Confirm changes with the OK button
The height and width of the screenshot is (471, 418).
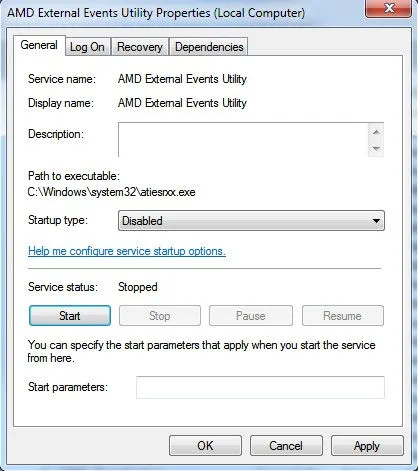205,446
